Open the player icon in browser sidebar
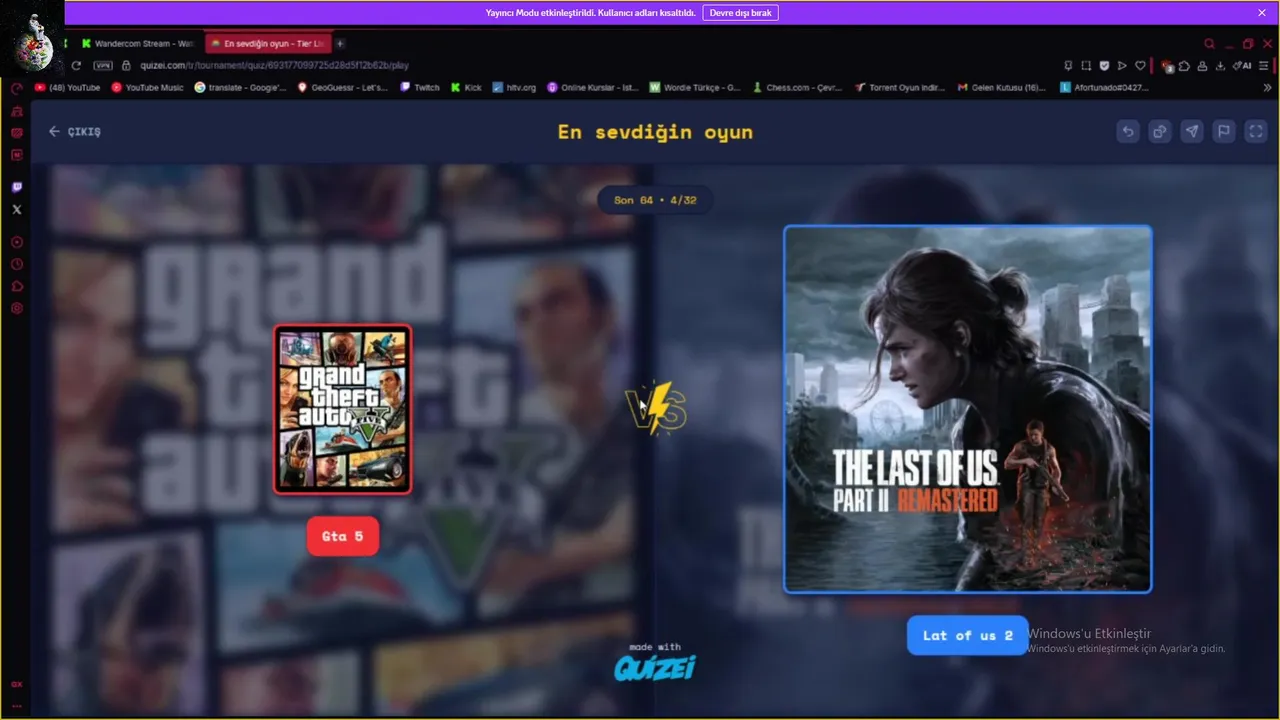1280x720 pixels. pyautogui.click(x=16, y=242)
